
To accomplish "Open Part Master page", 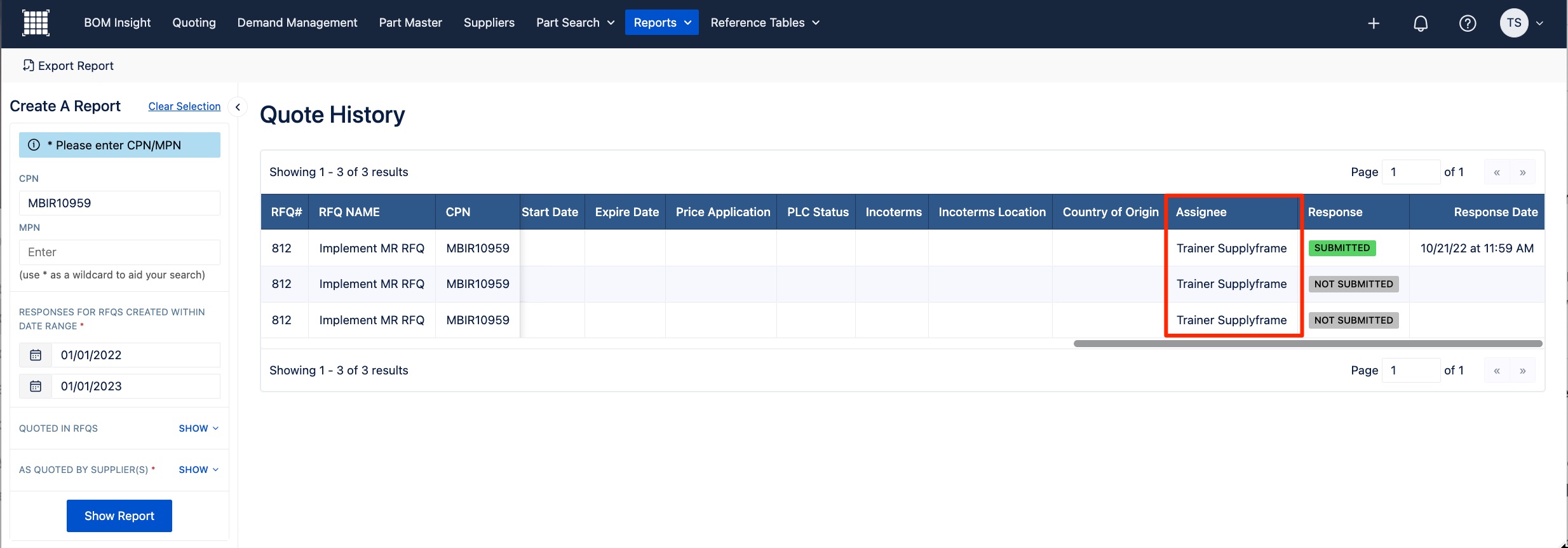I will [x=410, y=23].
